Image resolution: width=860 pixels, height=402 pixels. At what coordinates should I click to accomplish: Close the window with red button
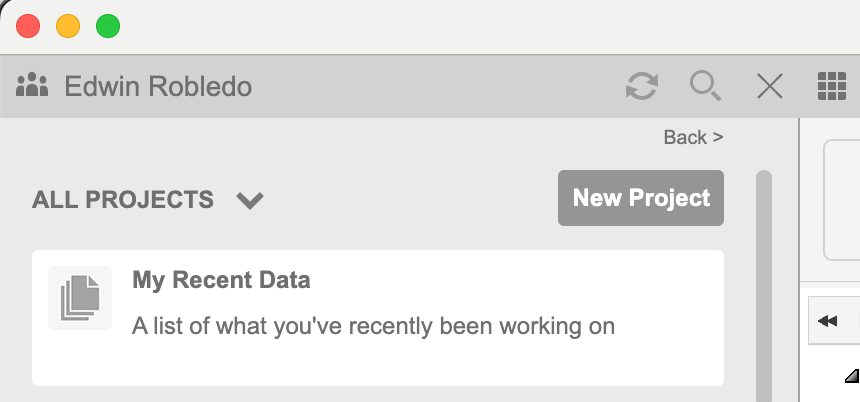click(28, 26)
